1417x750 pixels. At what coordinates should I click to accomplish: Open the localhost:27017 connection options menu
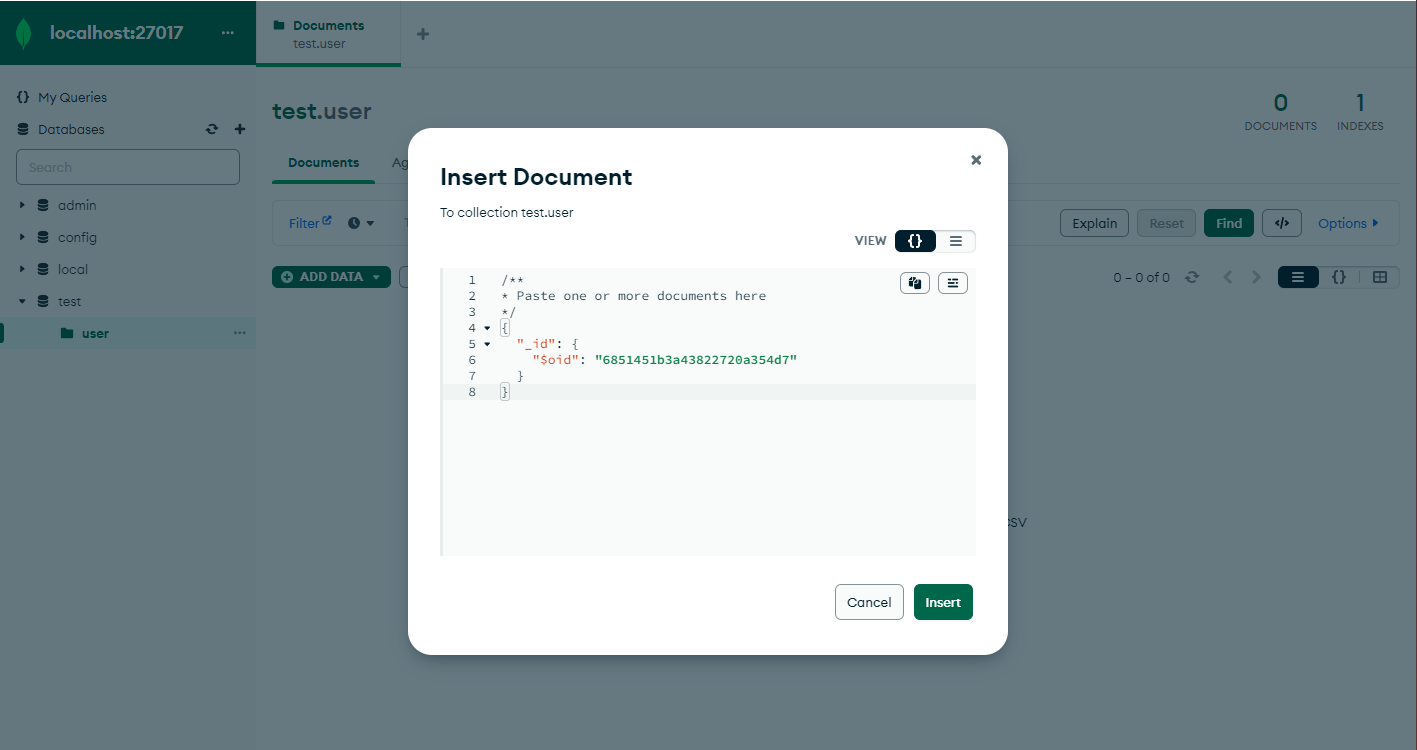click(228, 33)
